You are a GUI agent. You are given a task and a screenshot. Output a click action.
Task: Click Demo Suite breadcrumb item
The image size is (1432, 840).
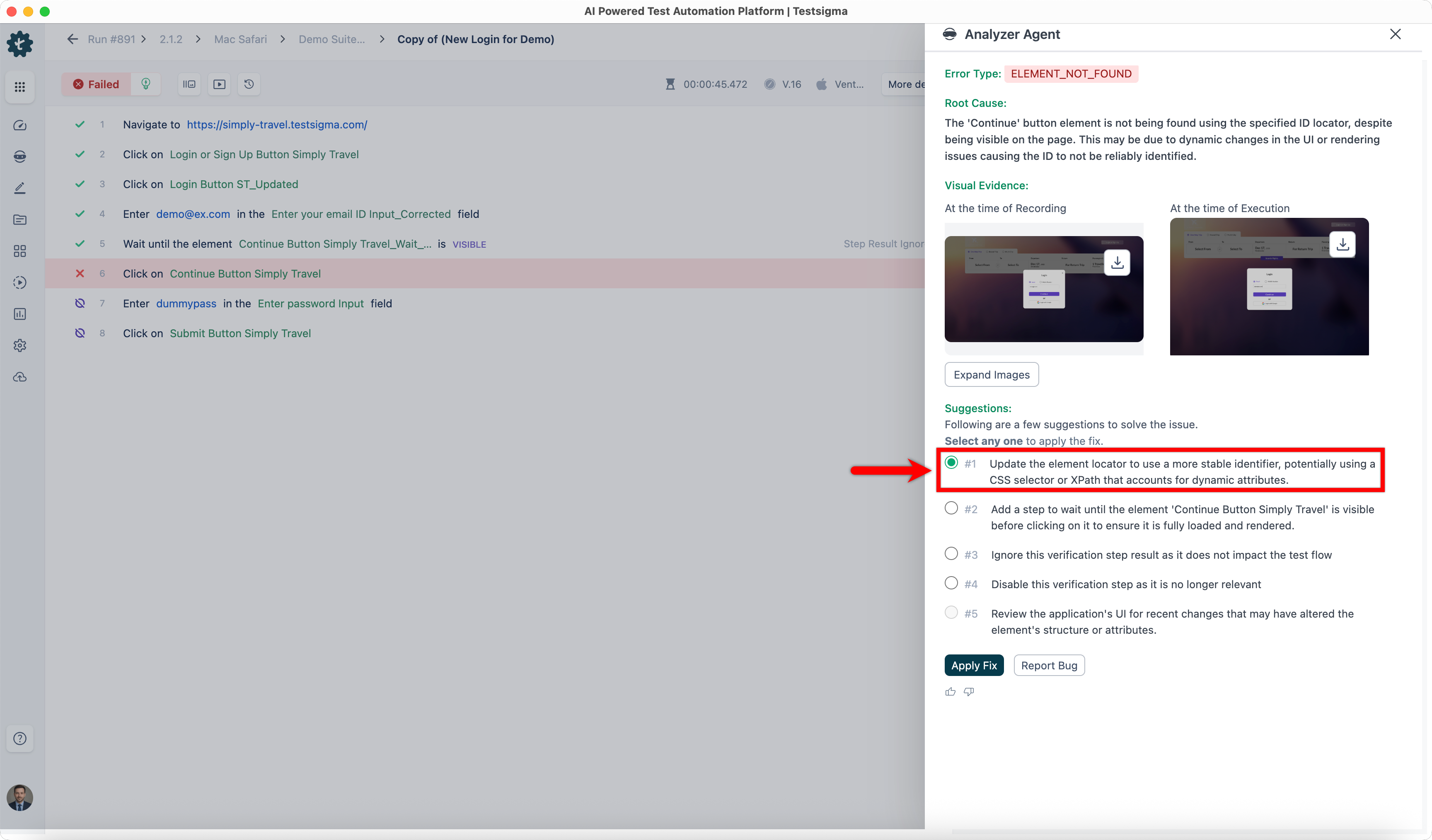(x=332, y=39)
